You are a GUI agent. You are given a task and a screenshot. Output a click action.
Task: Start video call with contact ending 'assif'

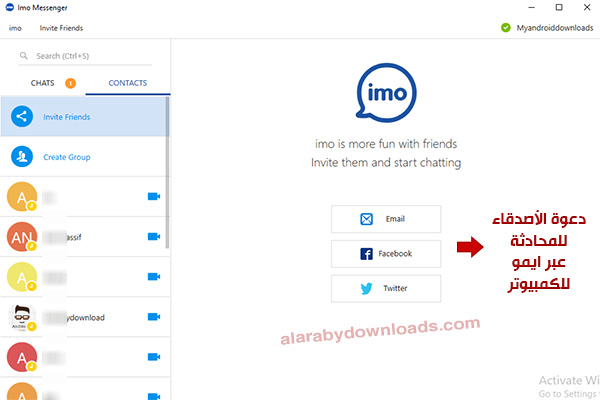point(154,237)
